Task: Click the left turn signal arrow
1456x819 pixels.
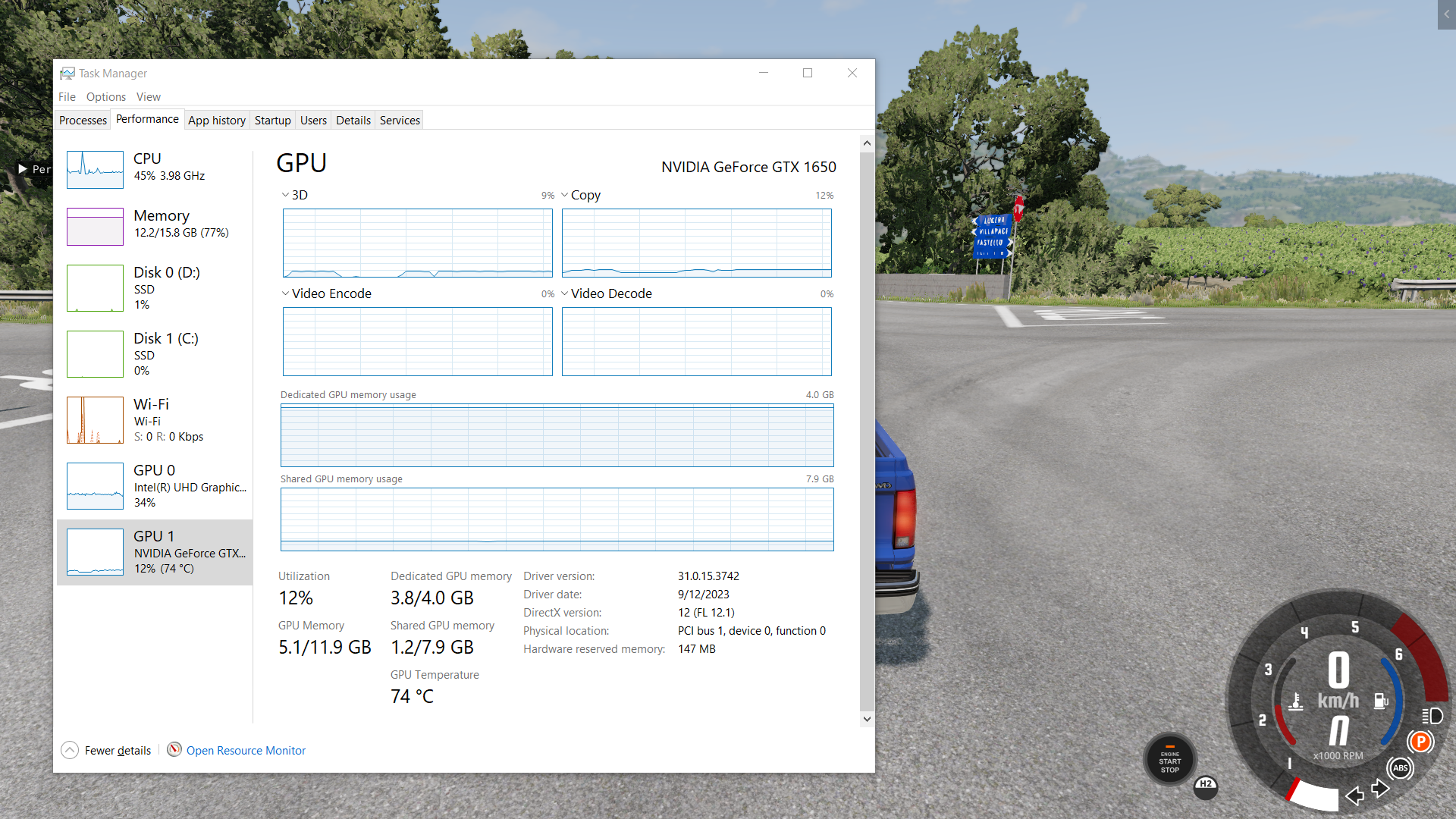Action: (x=1354, y=795)
